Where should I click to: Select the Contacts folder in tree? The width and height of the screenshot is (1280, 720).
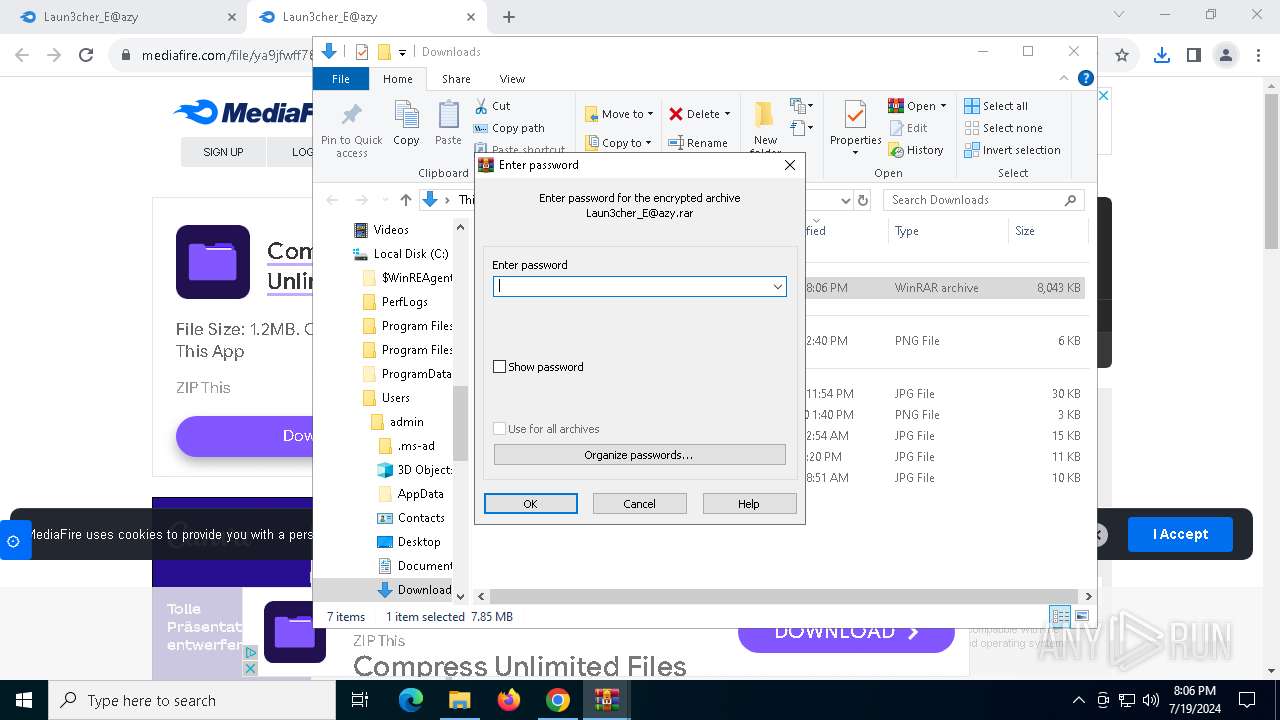tap(412, 518)
